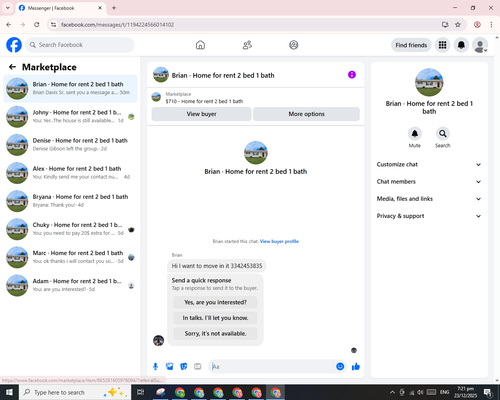Click the More options button
Screen dimensions: 500x400
(306, 114)
